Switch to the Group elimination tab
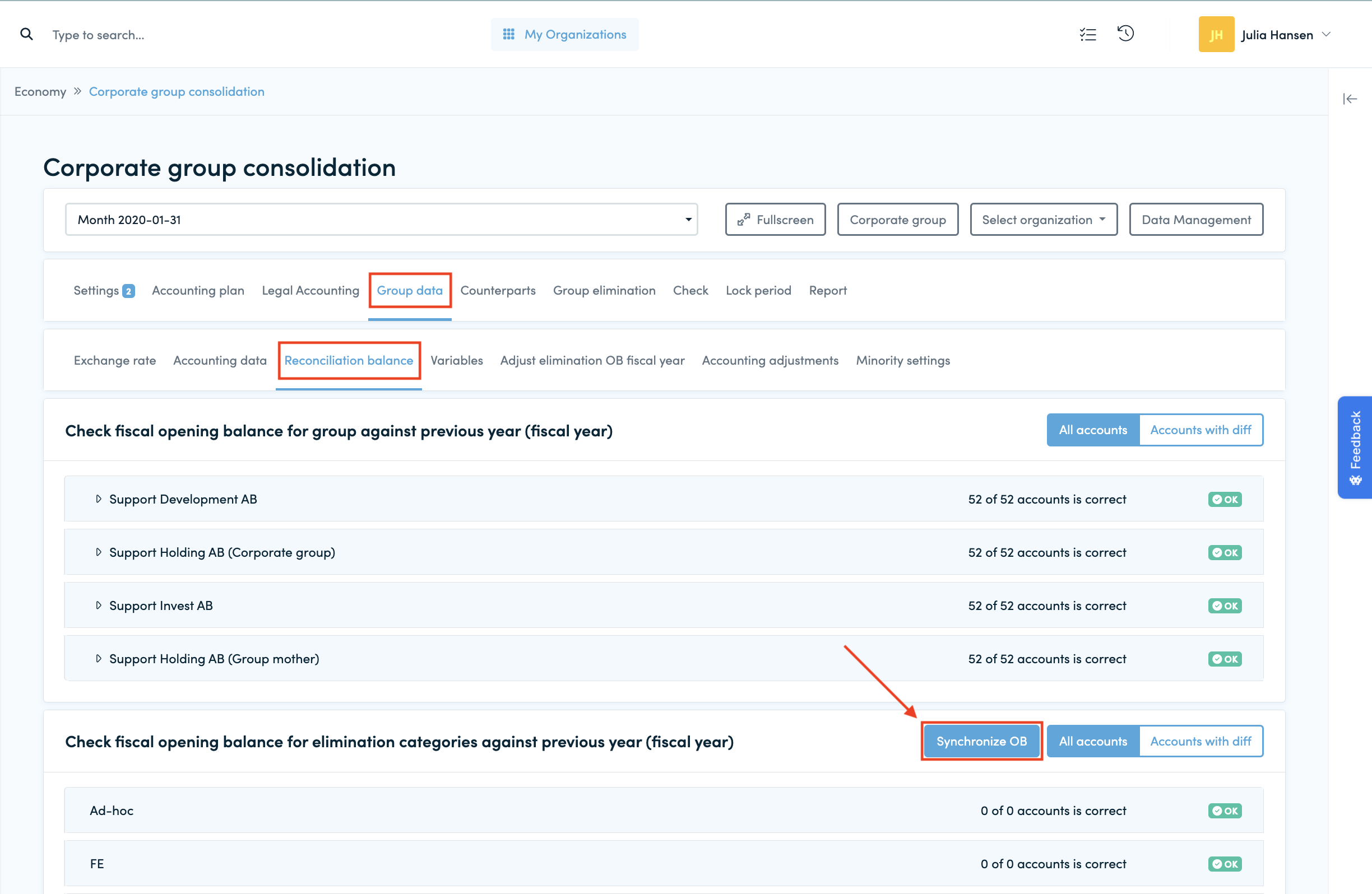1372x894 pixels. coord(604,291)
